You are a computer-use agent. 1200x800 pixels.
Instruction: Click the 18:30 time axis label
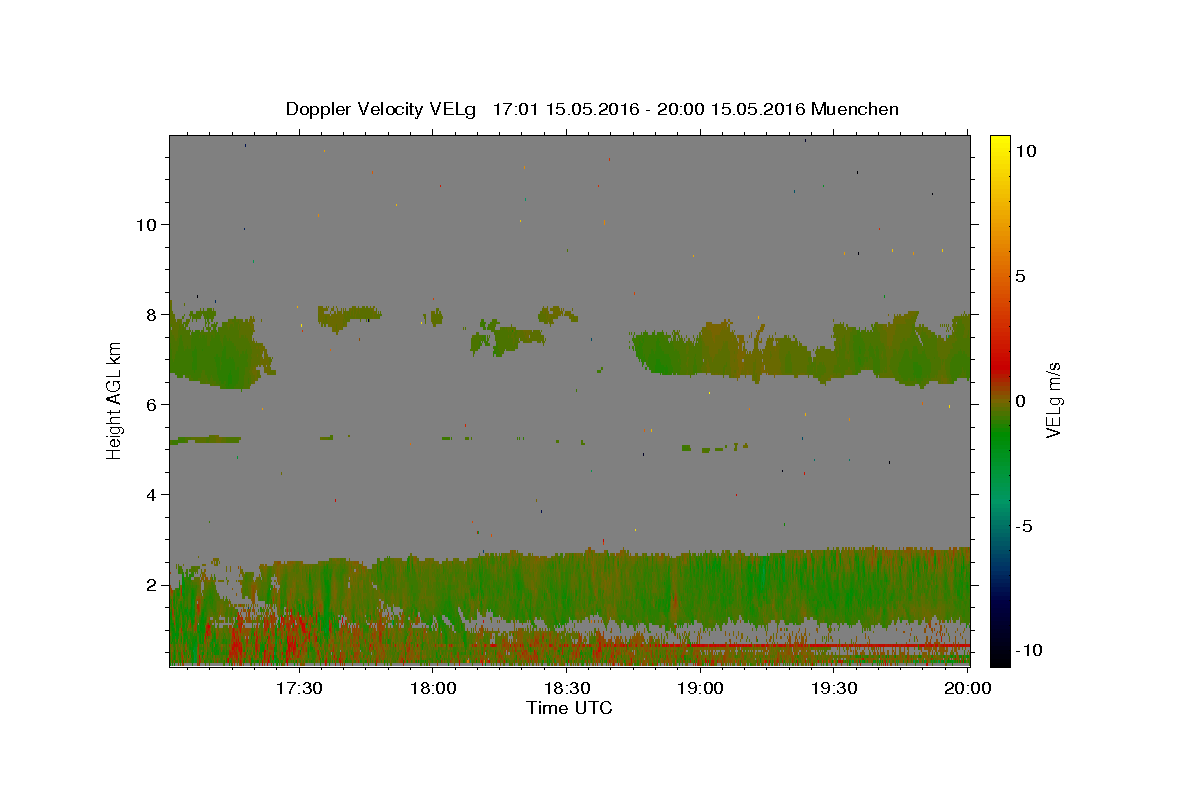click(x=566, y=688)
